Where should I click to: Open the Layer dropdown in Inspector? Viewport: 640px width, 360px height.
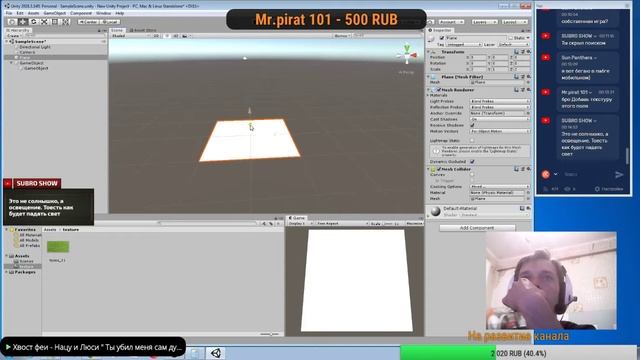(513, 44)
